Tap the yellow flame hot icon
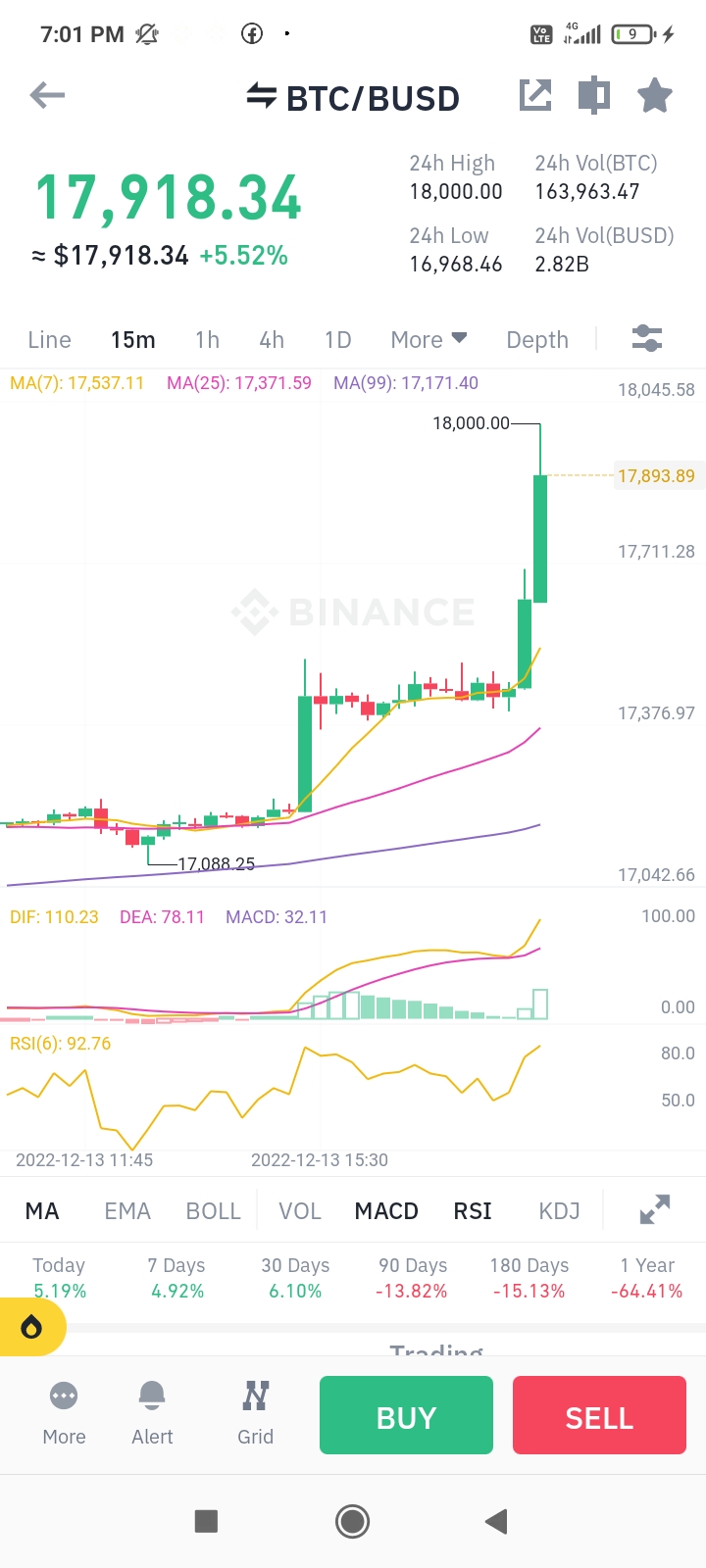 tap(31, 1328)
